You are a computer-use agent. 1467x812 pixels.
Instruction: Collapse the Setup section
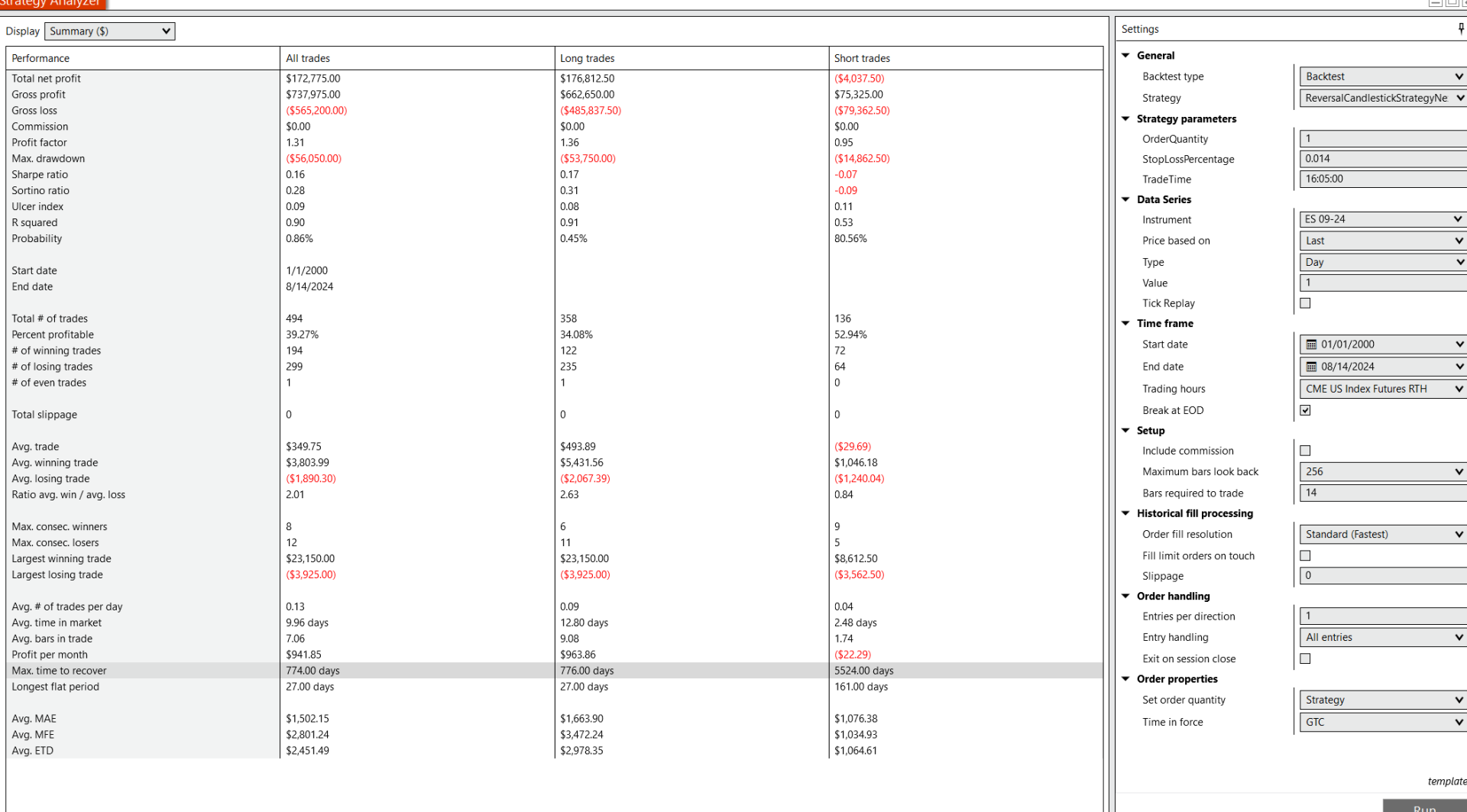coord(1125,430)
